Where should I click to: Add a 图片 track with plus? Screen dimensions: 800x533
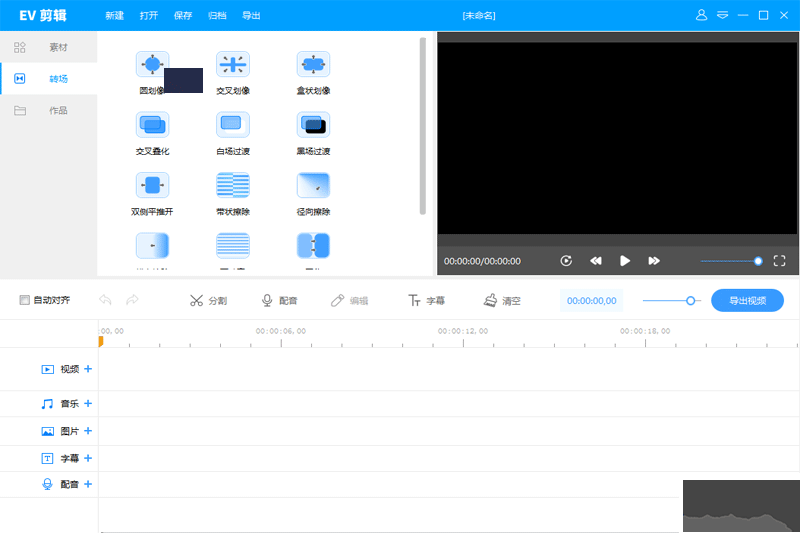(x=88, y=431)
